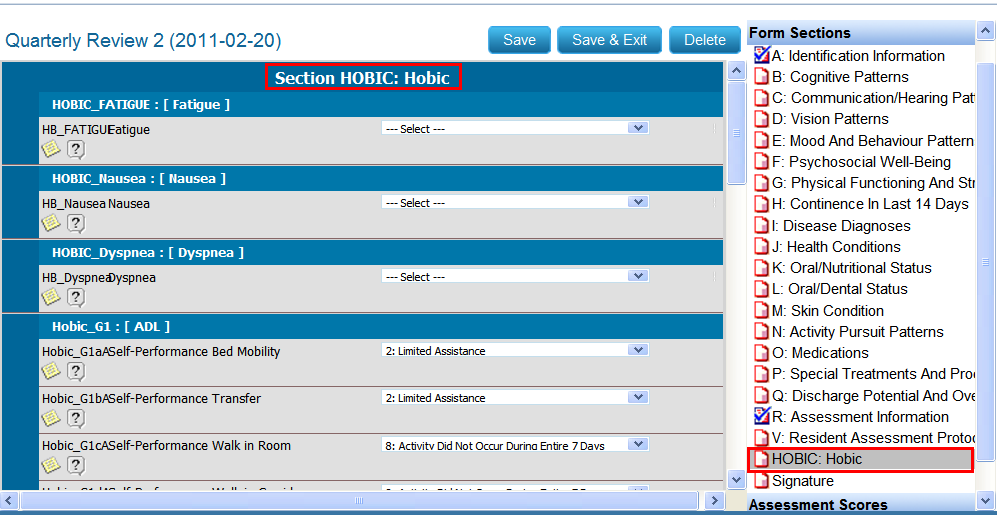Click the form's horizontal scrollbar right arrow
The image size is (997, 515).
[x=715, y=500]
